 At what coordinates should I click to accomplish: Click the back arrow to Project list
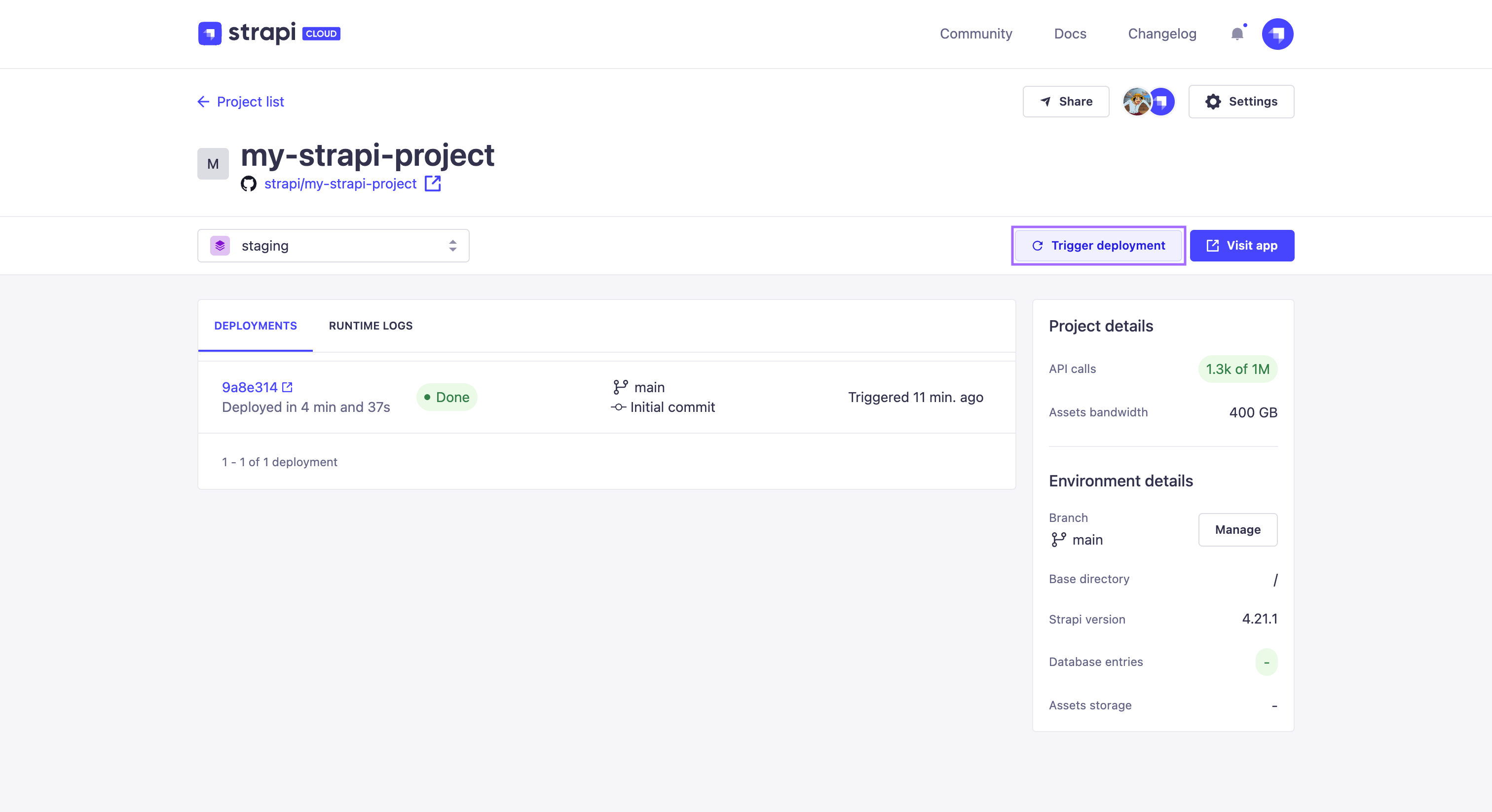(203, 102)
